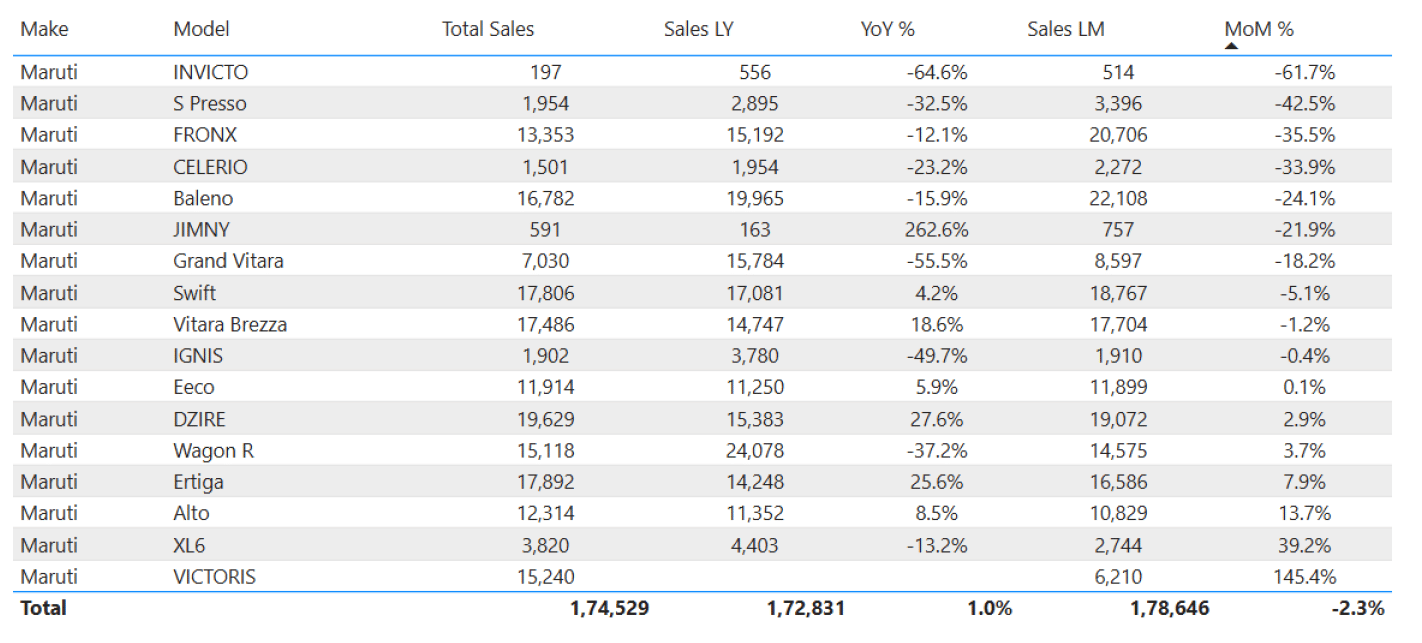Select the Sales LY column header
Screen dimensions: 1422x643
tap(698, 29)
